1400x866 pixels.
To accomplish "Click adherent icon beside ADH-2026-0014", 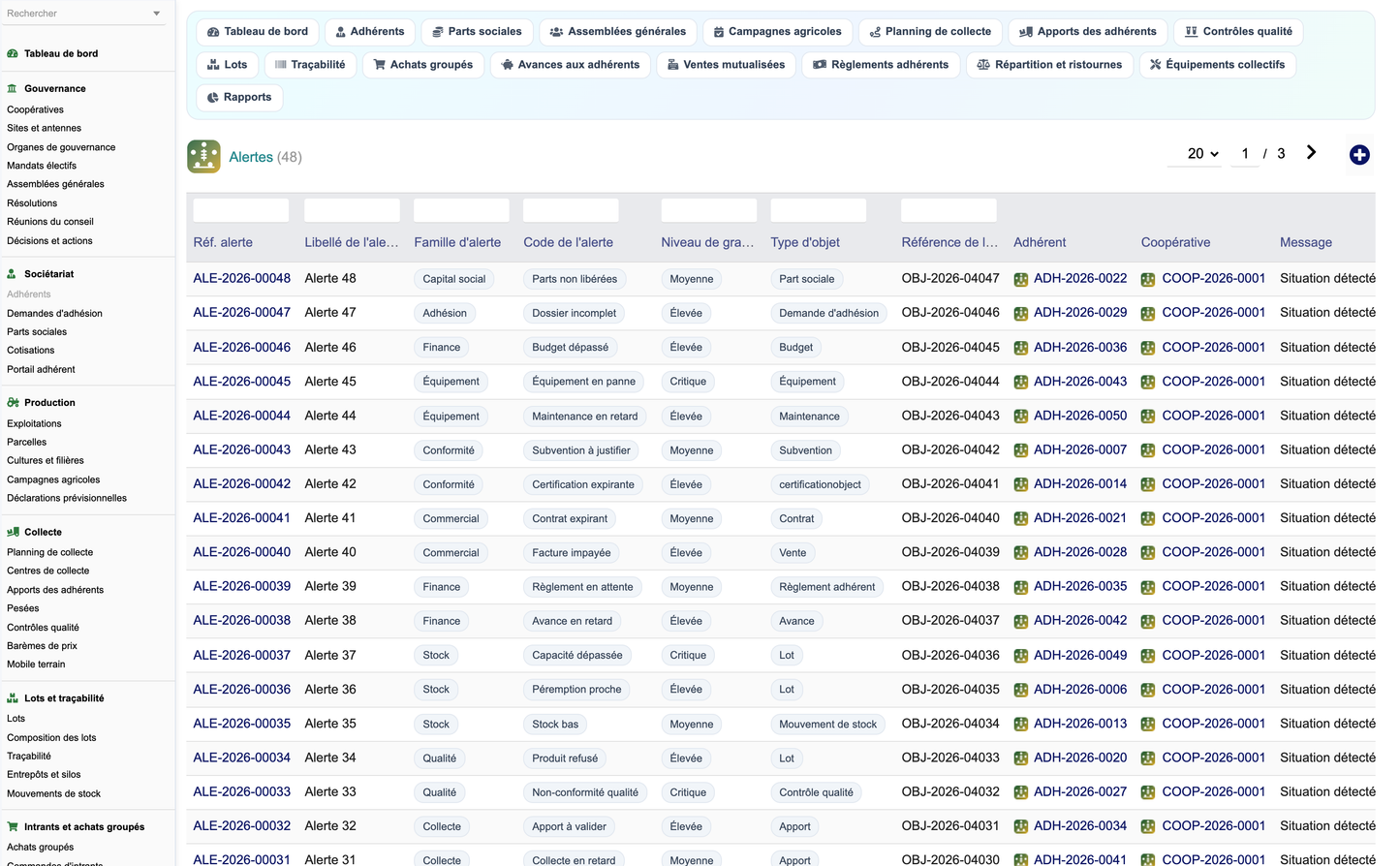I will (1020, 484).
